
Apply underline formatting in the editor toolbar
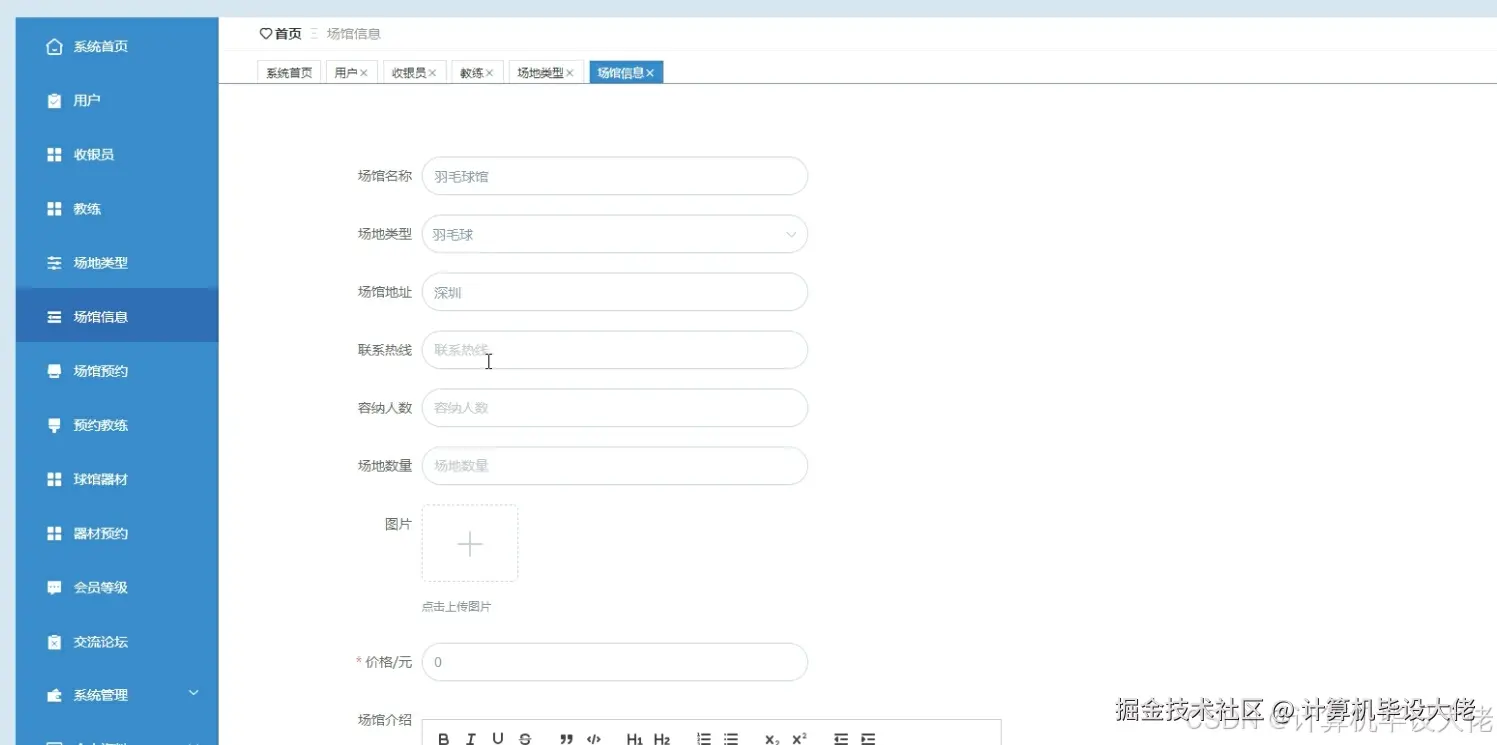(x=497, y=739)
